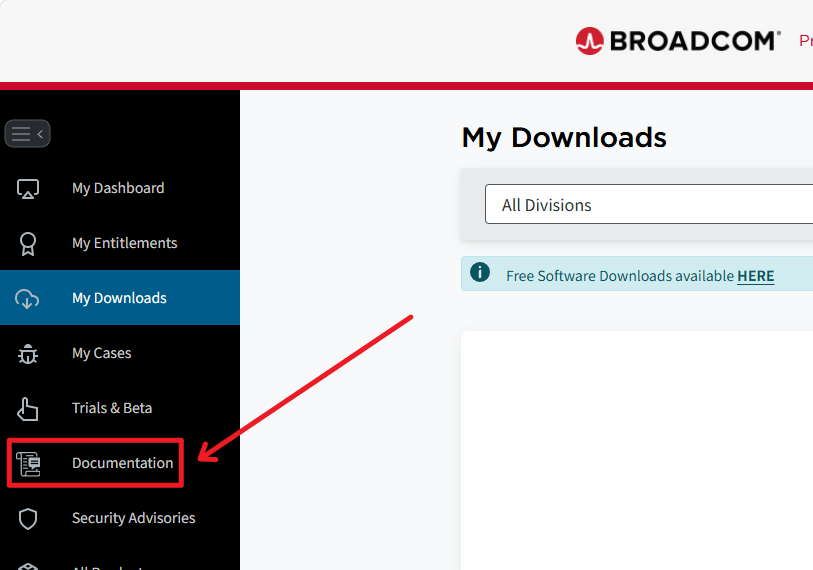The height and width of the screenshot is (570, 813).
Task: Open My Entitlements page
Action: point(124,243)
